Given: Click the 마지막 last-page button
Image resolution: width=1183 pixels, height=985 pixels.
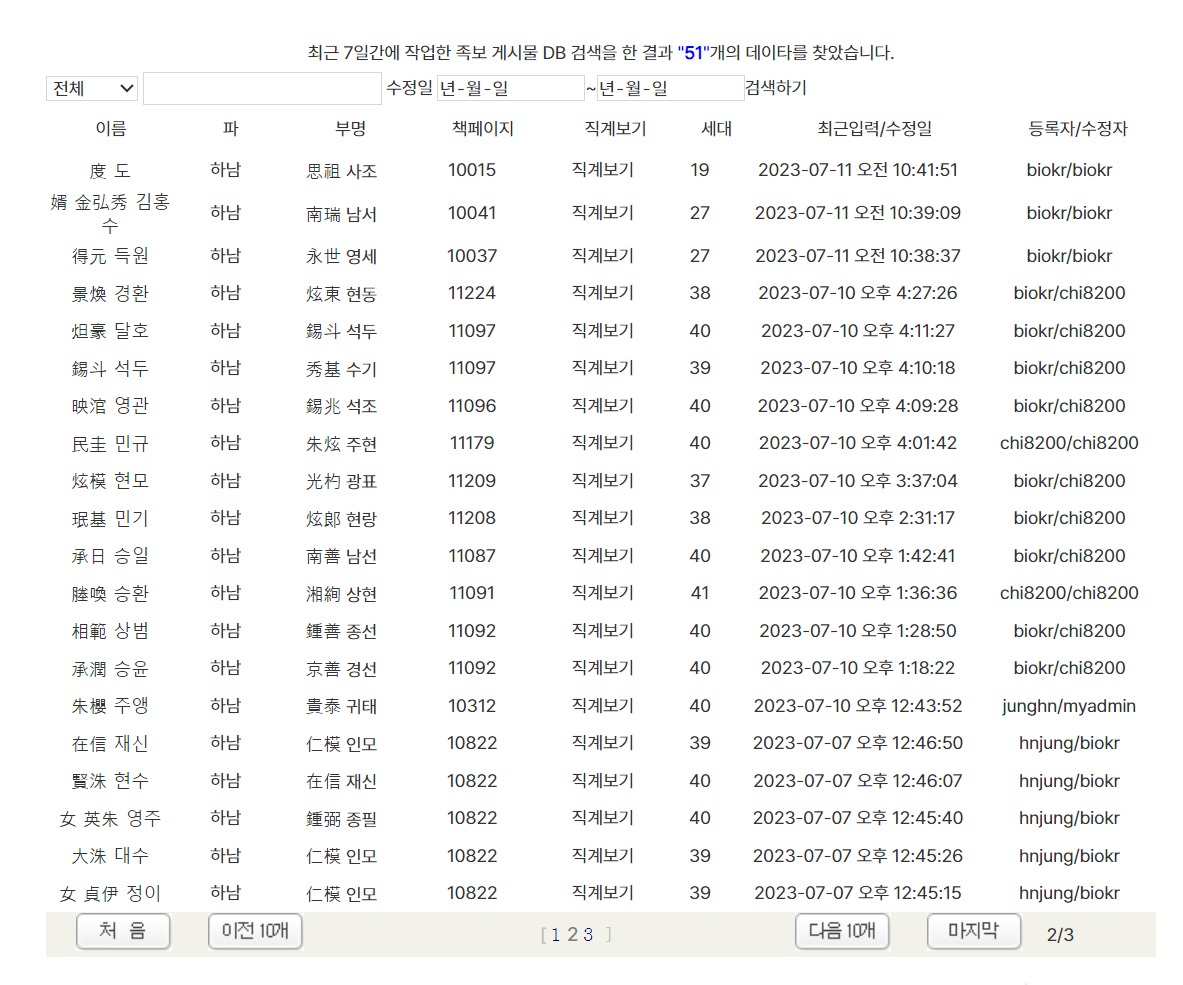Looking at the screenshot, I should (x=974, y=931).
